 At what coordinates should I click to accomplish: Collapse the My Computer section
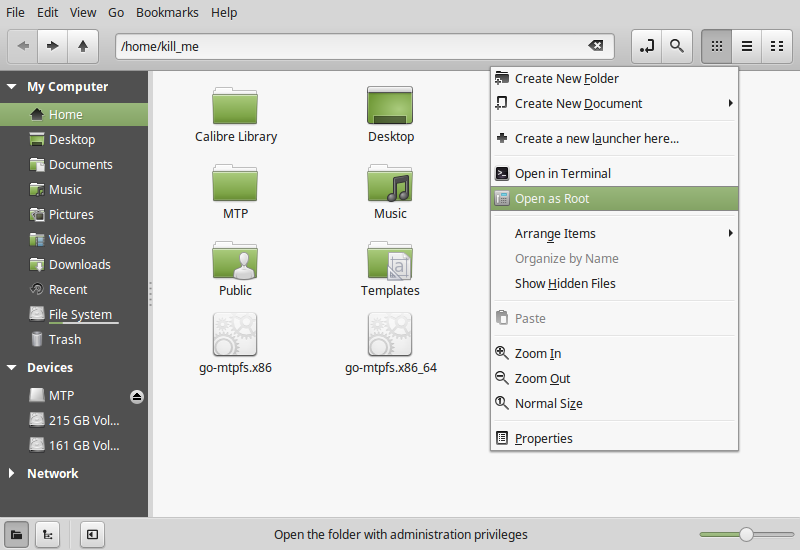pos(12,87)
